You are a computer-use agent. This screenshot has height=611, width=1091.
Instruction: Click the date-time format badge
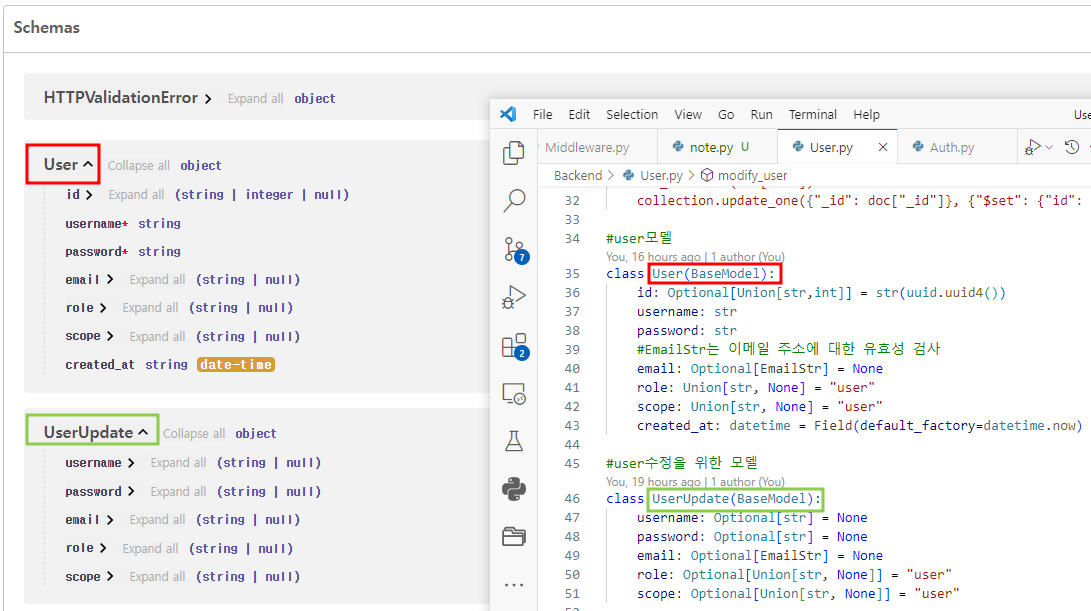236,365
